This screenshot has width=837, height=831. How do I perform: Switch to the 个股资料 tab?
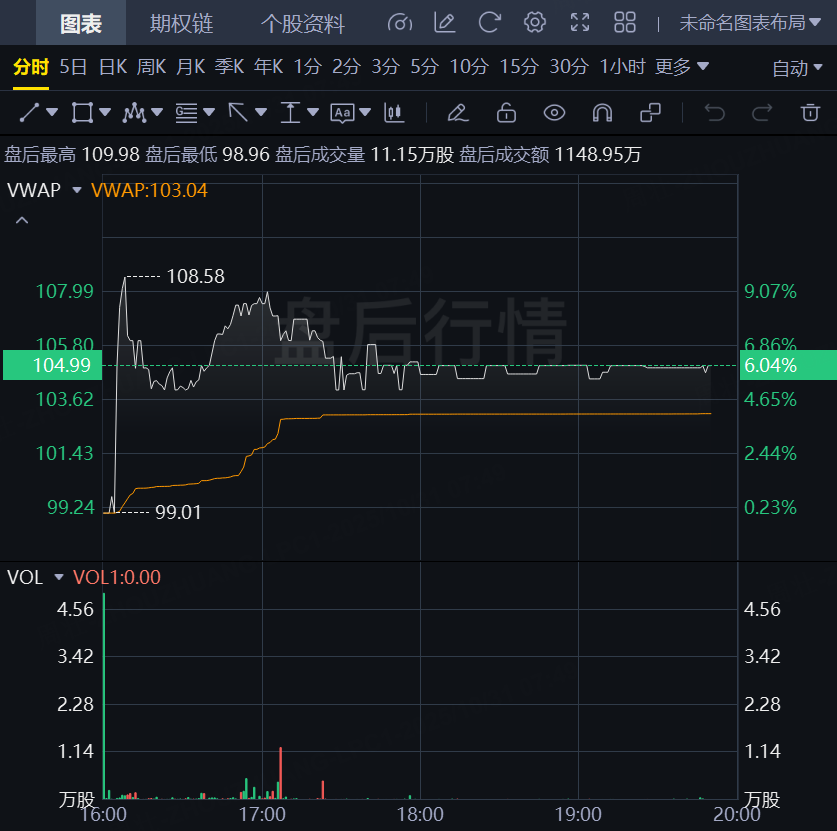pyautogui.click(x=302, y=23)
